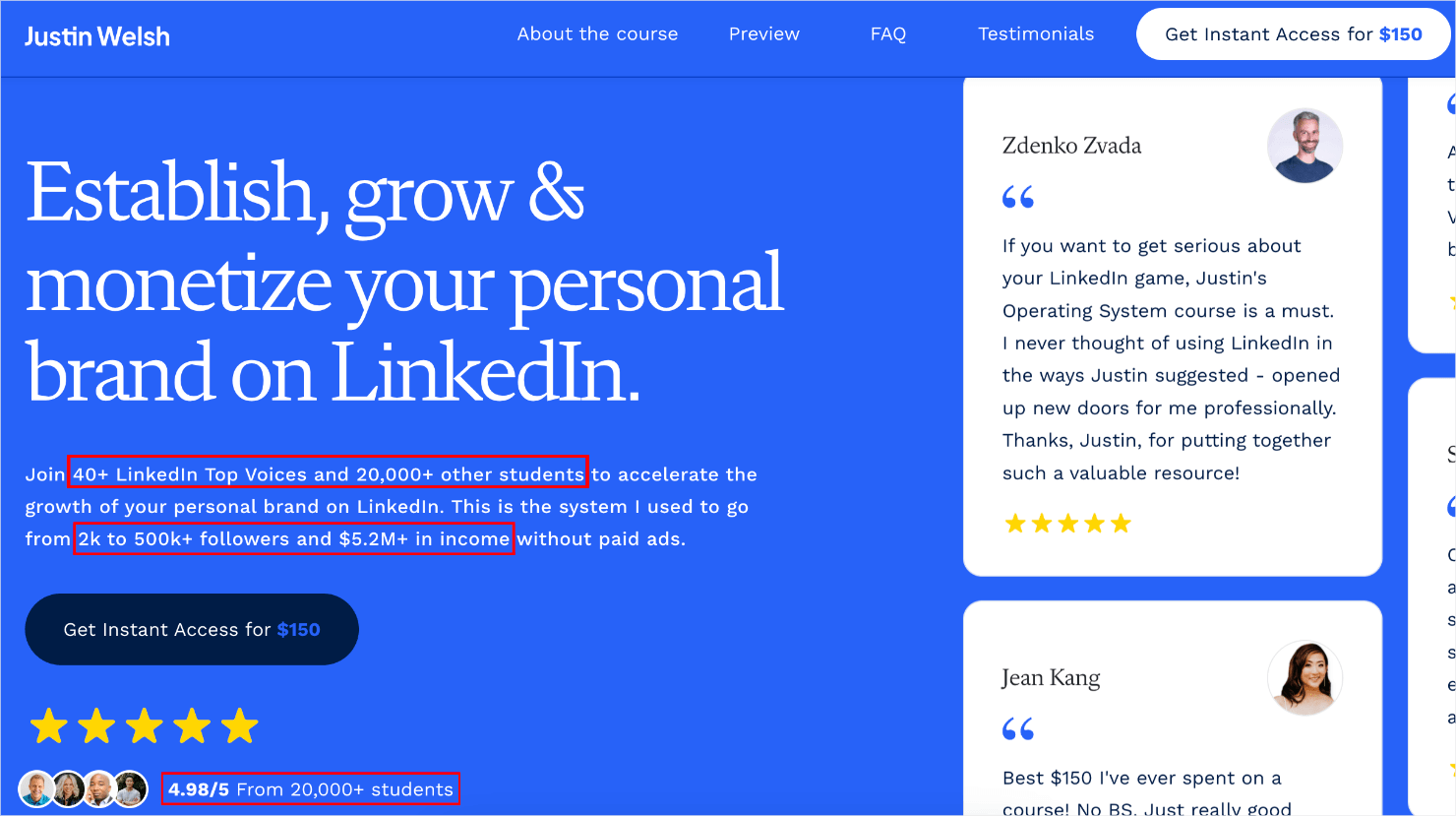The image size is (1456, 816).
Task: Click the 40+ LinkedIn Top Voices highlighted text
Action: pyautogui.click(x=328, y=473)
